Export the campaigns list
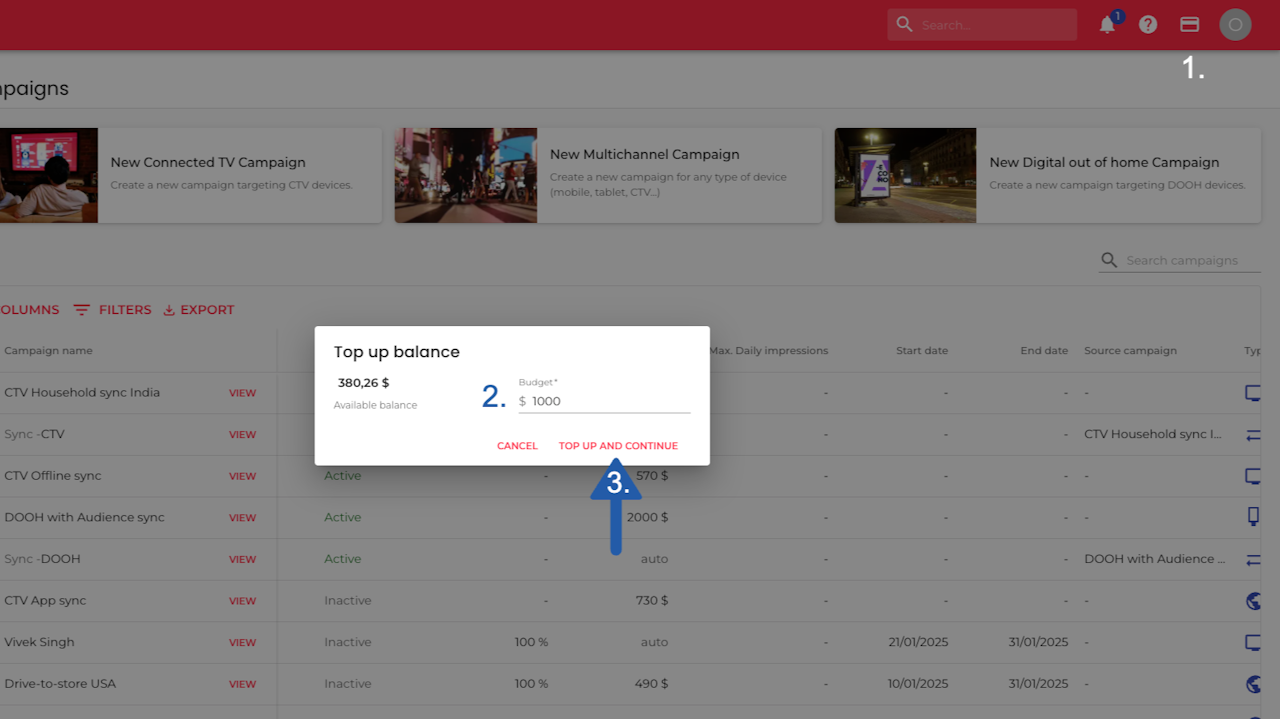1280x719 pixels. click(x=198, y=310)
